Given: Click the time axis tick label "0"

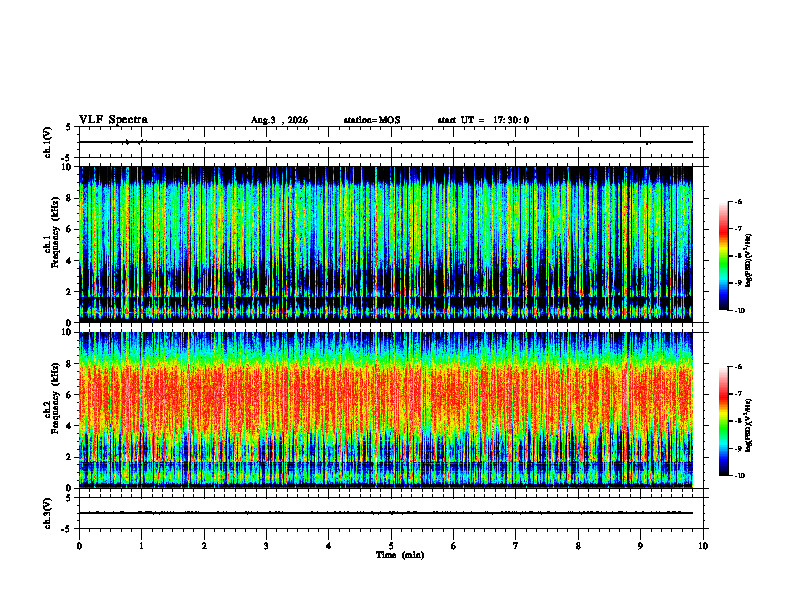Looking at the screenshot, I should pos(79,546).
